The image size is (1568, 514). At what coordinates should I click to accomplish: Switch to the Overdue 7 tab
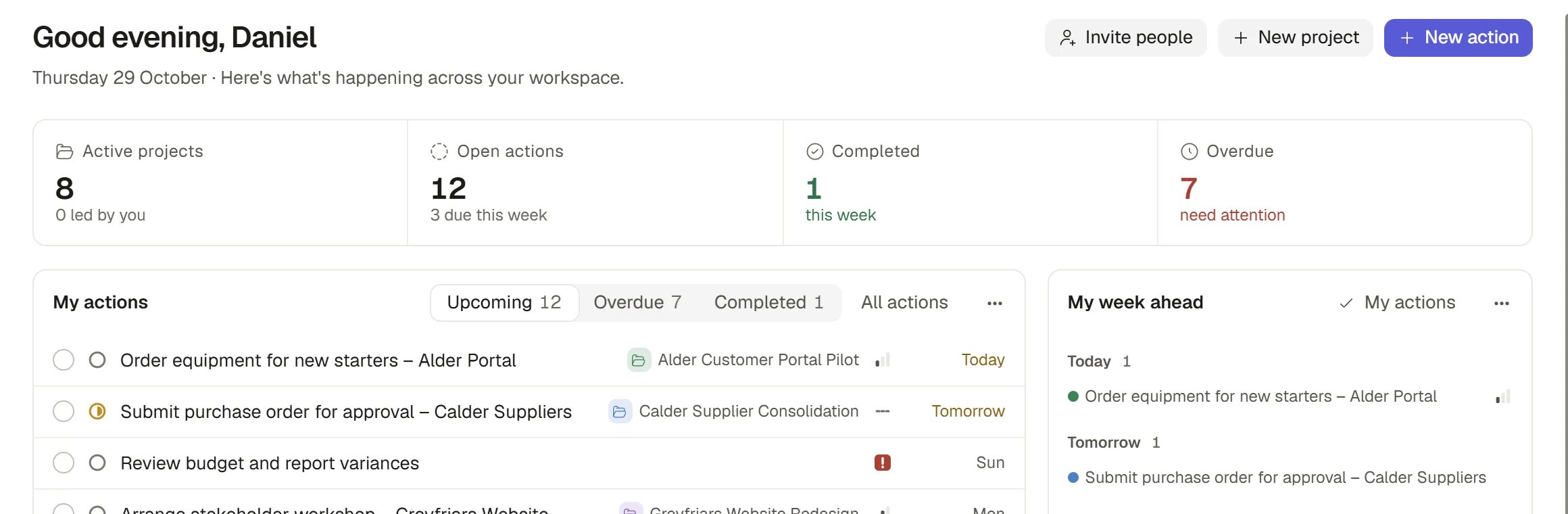point(637,302)
